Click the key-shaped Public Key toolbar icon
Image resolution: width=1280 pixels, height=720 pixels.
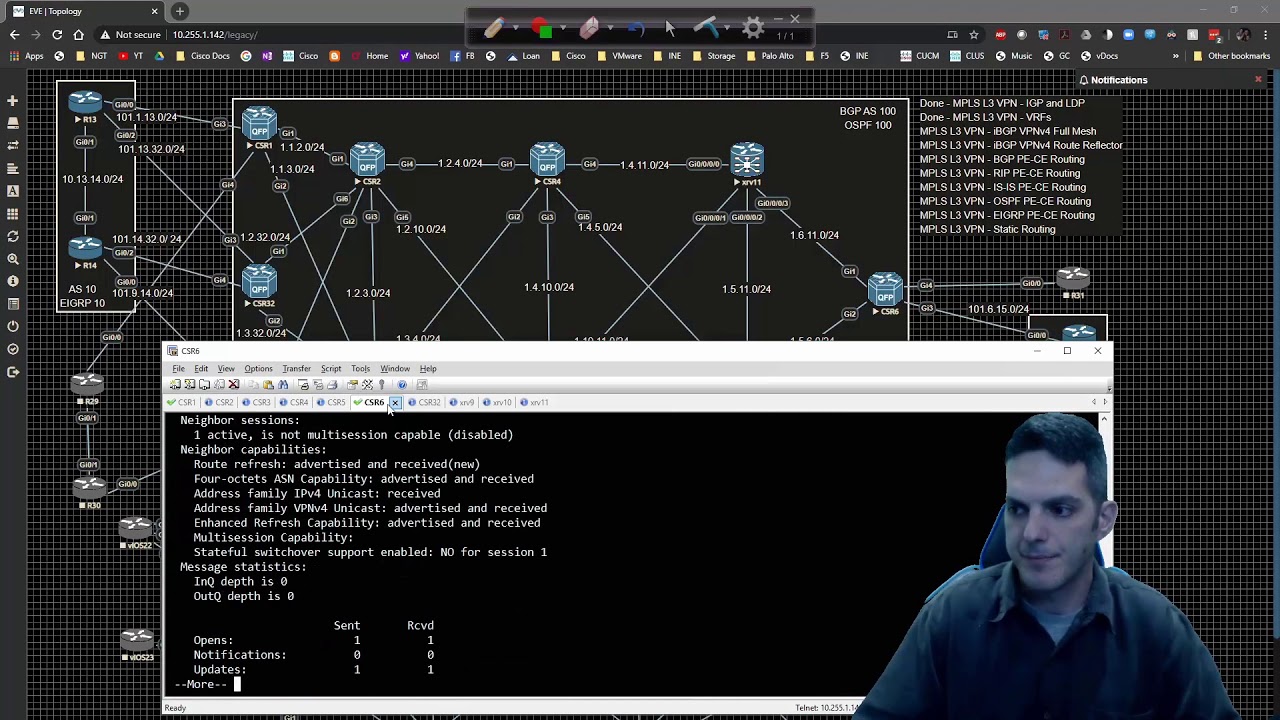click(x=381, y=385)
